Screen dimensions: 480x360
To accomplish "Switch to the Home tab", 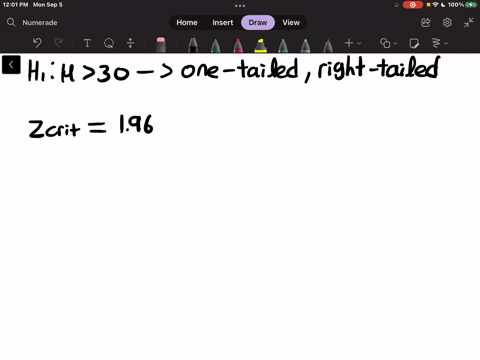I will (x=187, y=22).
